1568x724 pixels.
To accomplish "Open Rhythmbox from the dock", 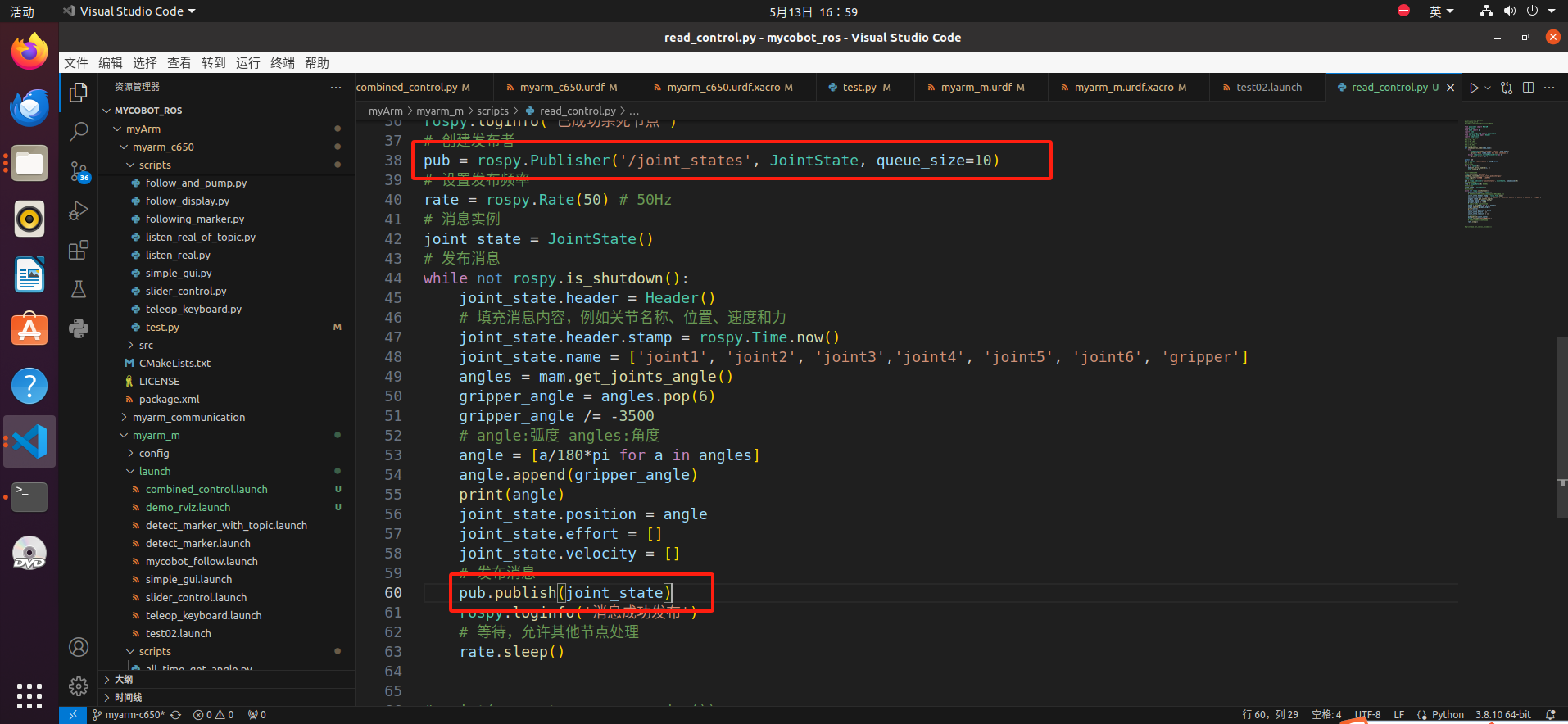I will click(x=29, y=219).
